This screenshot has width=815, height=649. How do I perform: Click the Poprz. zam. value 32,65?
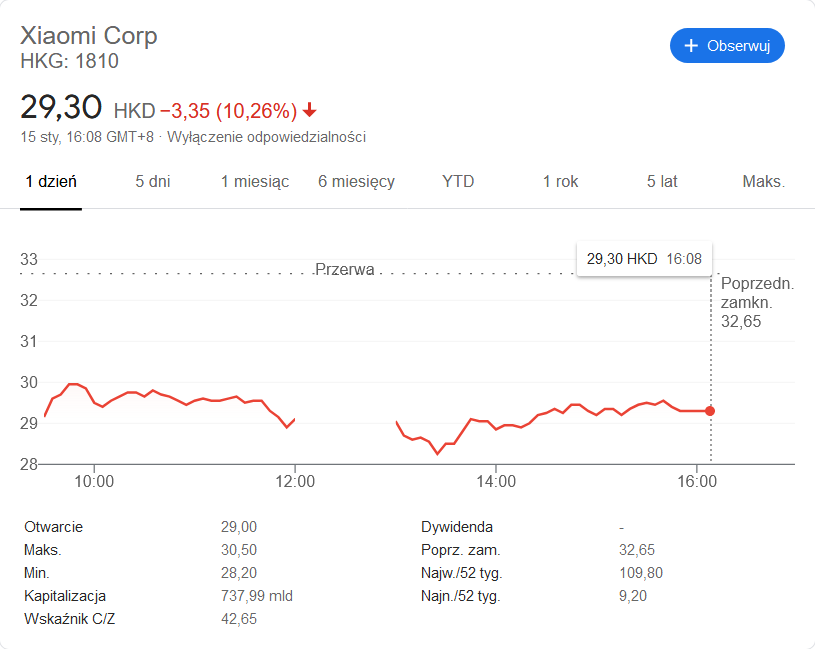click(x=637, y=550)
